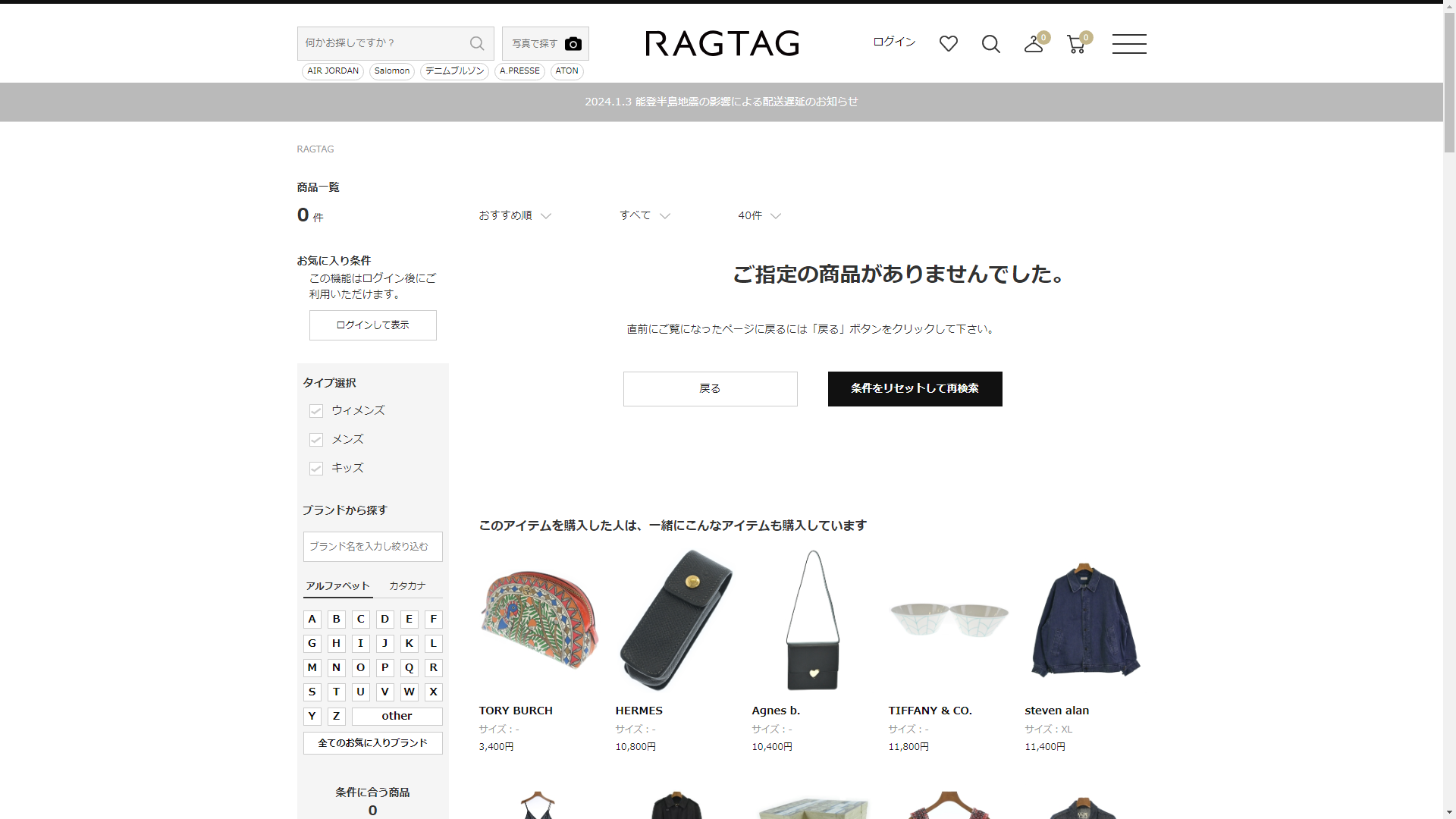Screen dimensions: 1456x819
Task: Click the 戻る button
Action: (x=710, y=388)
